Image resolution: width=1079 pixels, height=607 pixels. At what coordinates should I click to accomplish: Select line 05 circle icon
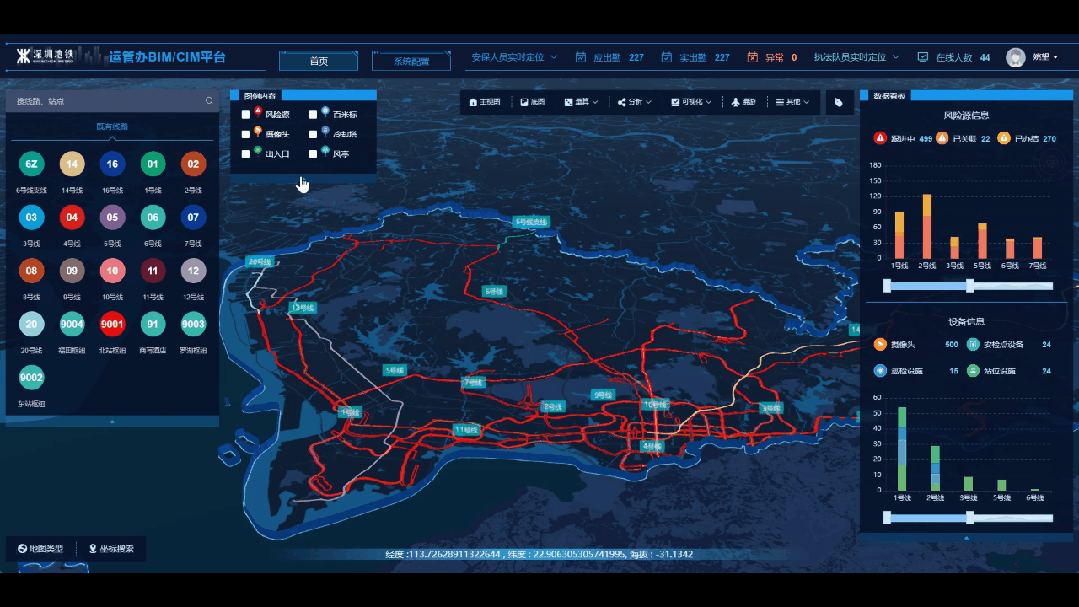(112, 217)
